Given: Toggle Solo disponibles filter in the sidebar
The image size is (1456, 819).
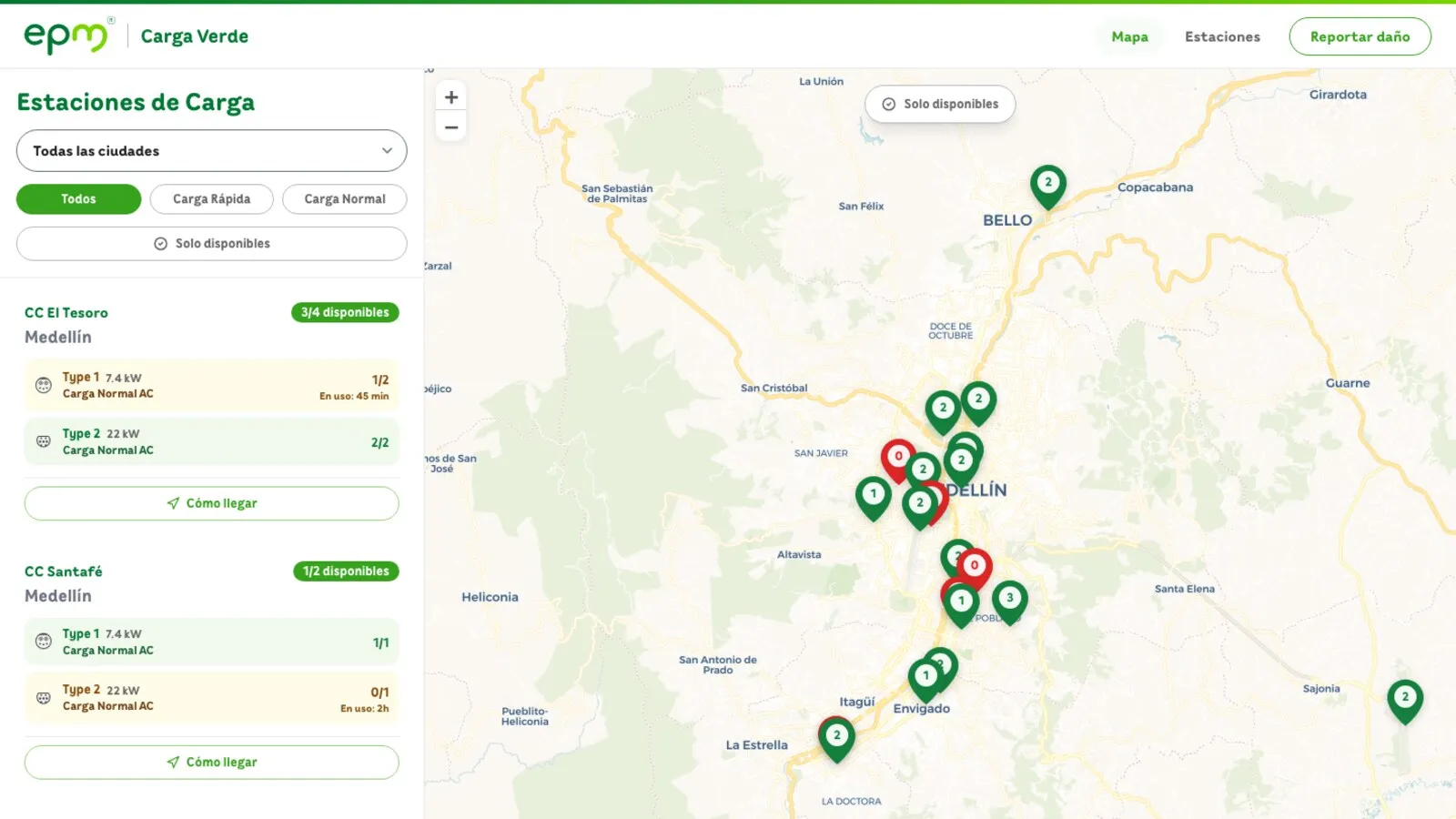Looking at the screenshot, I should tap(211, 244).
